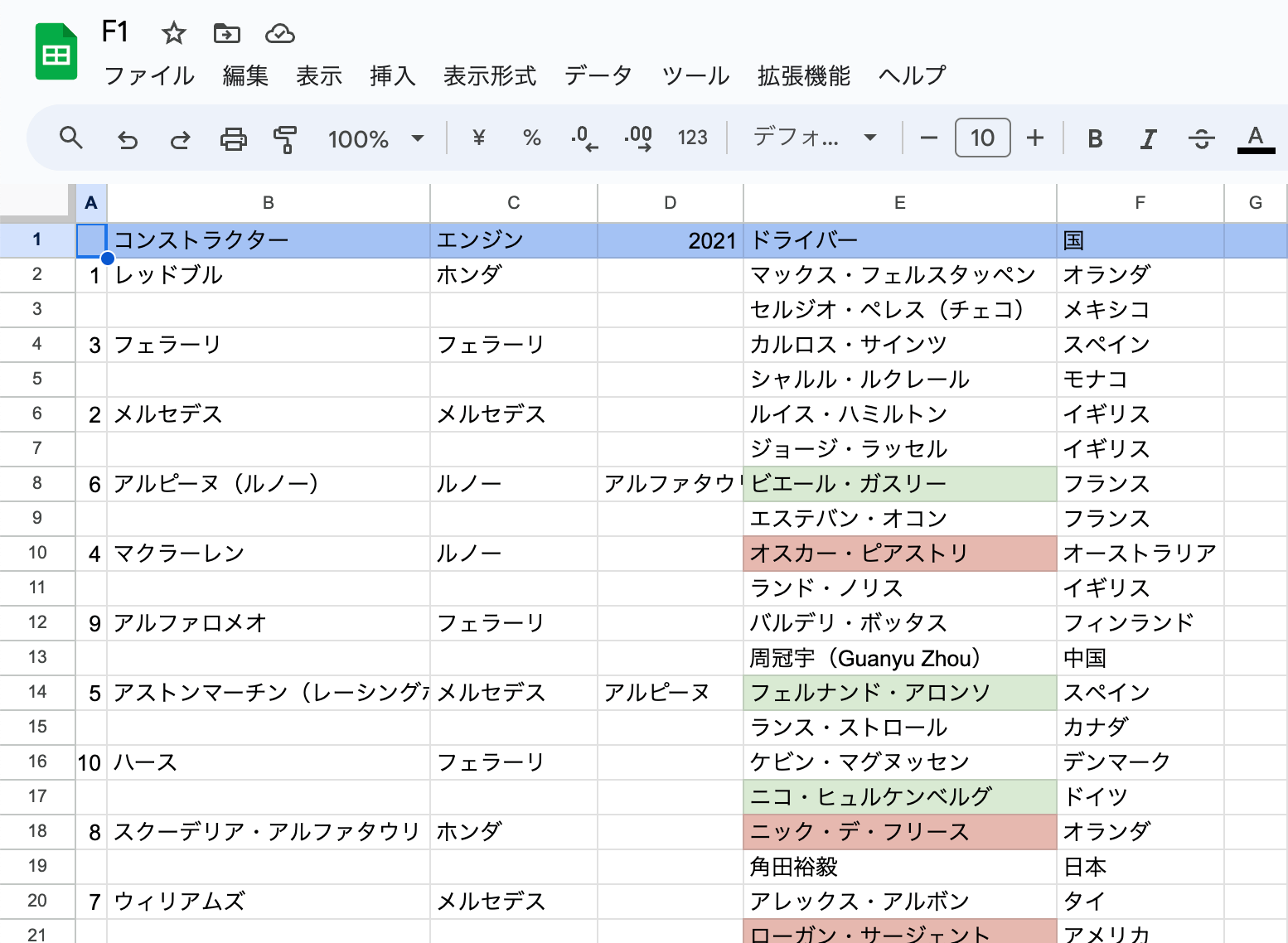Decrease decimal places
1288x943 pixels.
[584, 138]
